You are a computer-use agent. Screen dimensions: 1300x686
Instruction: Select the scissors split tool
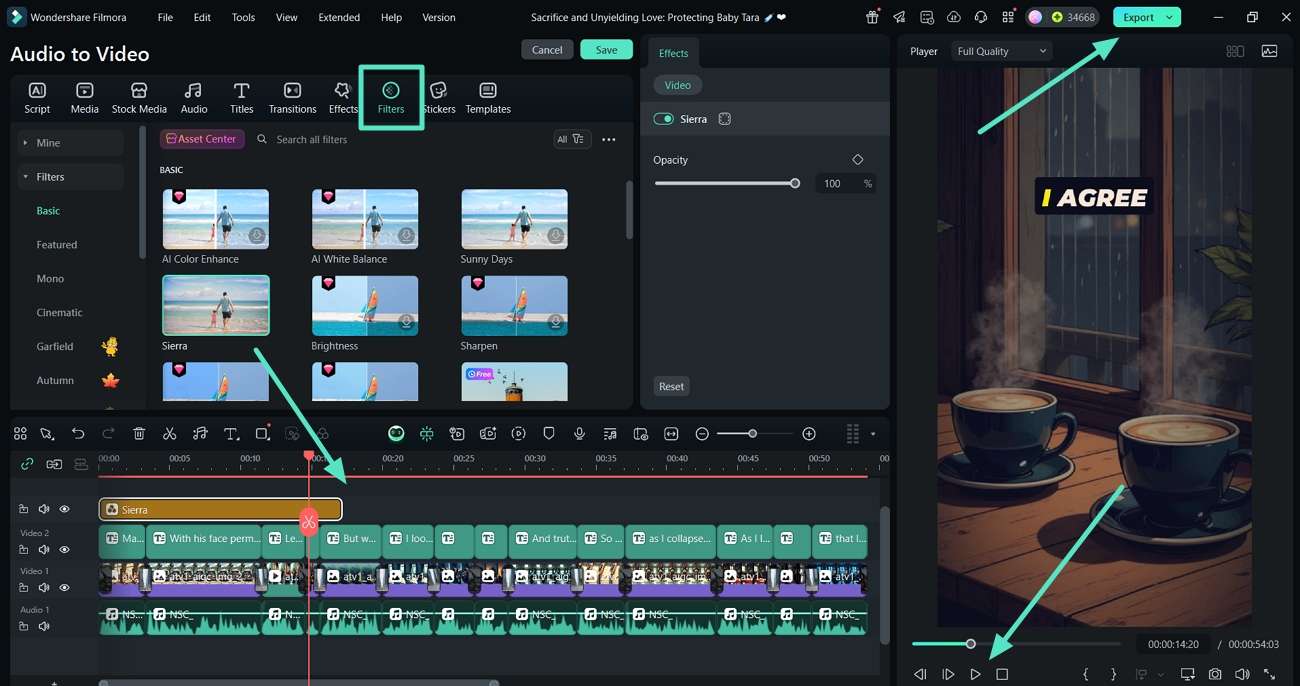[169, 434]
